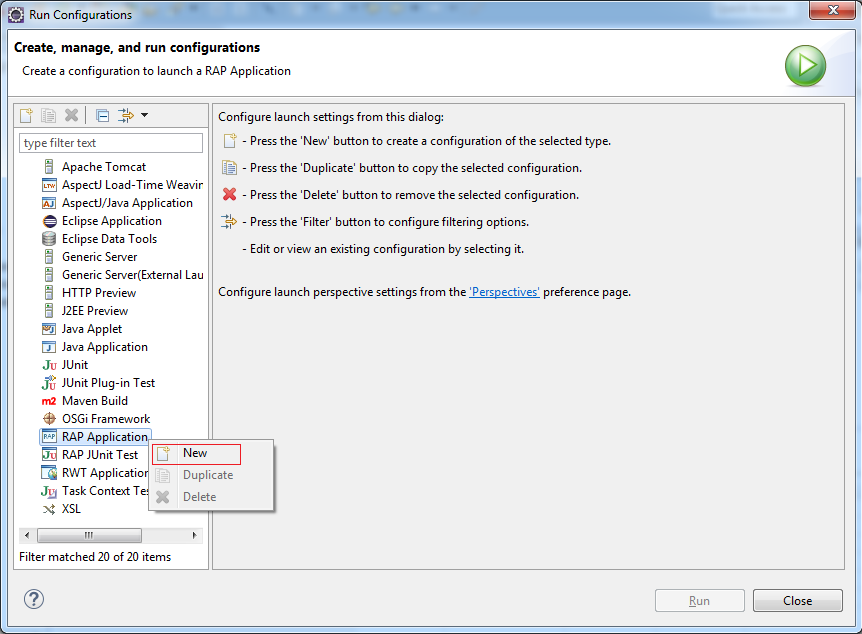Click the Delete configuration toolbar icon
The width and height of the screenshot is (862, 634).
click(x=71, y=115)
